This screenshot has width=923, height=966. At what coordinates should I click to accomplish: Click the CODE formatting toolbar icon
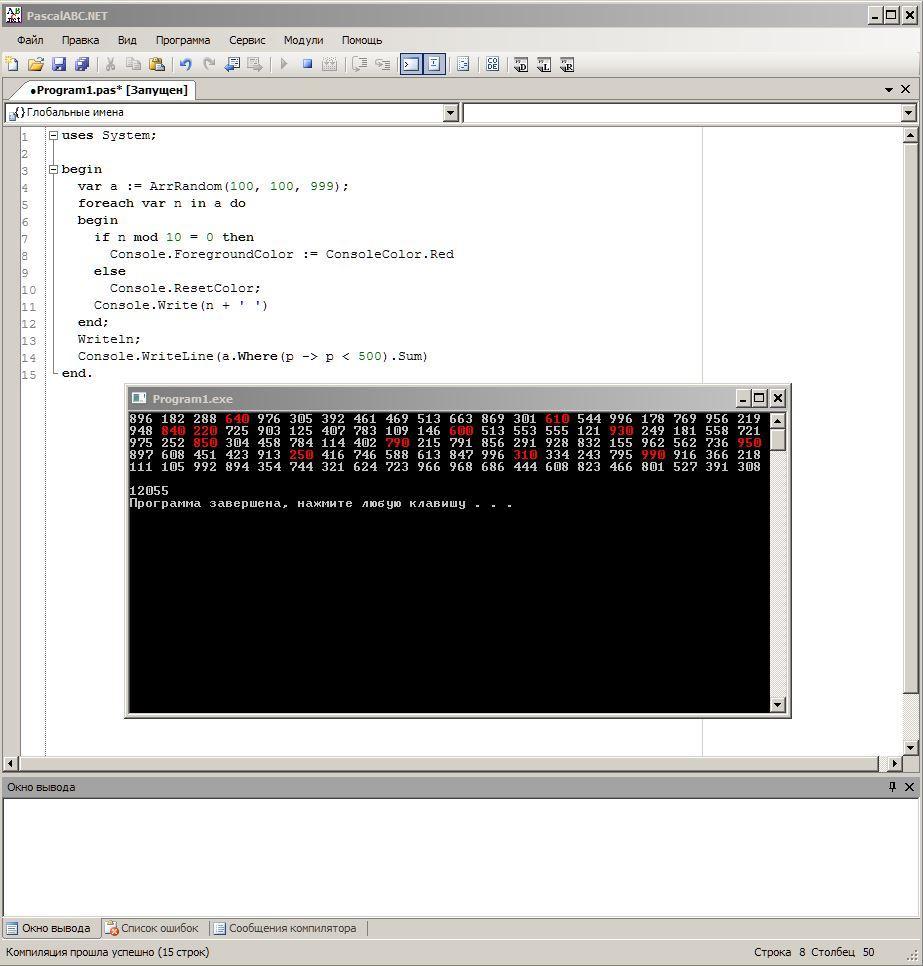click(492, 64)
